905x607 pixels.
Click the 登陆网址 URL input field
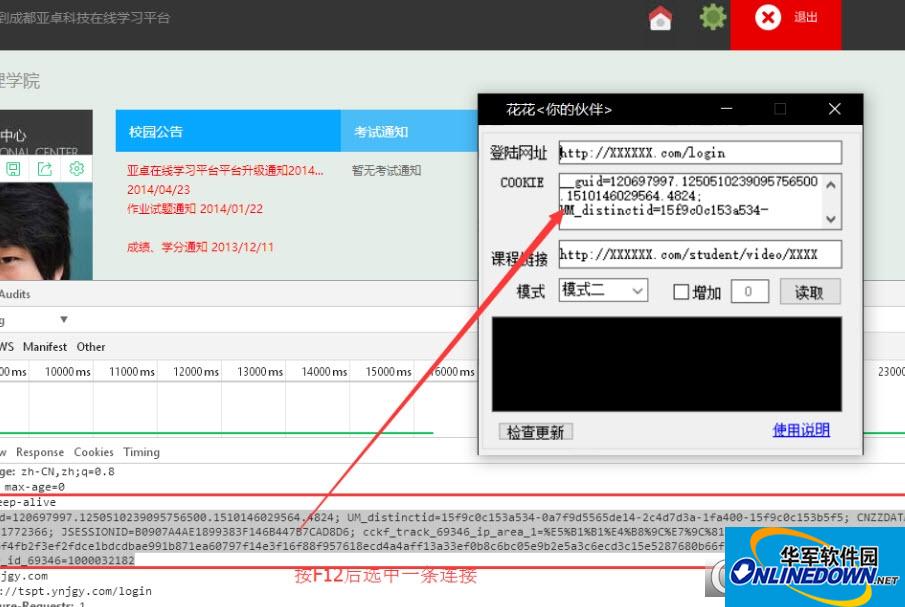click(x=700, y=153)
